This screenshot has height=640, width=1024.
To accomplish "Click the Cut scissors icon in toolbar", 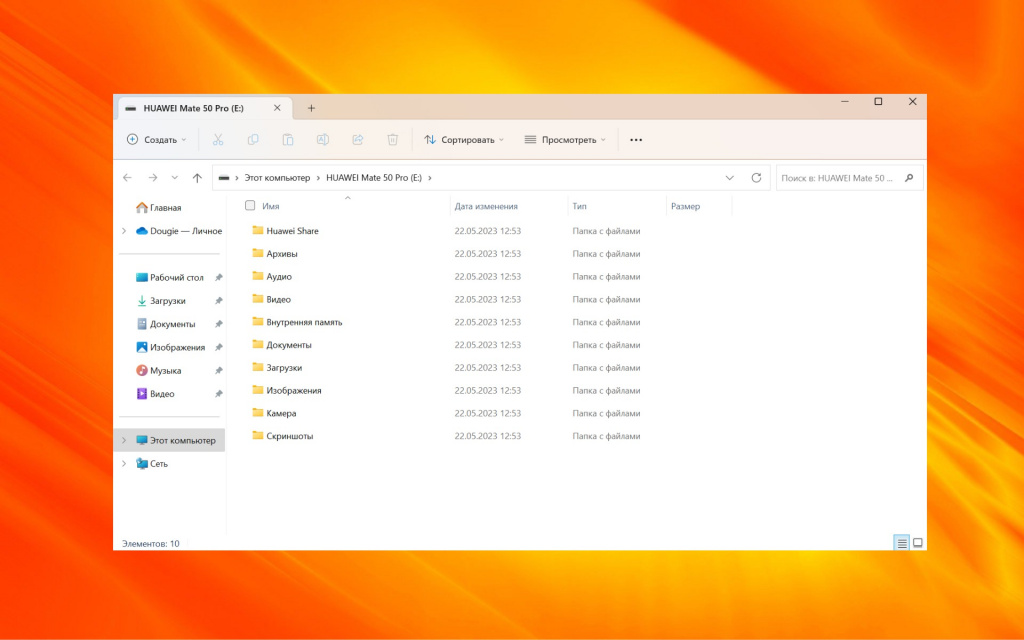I will pos(218,140).
